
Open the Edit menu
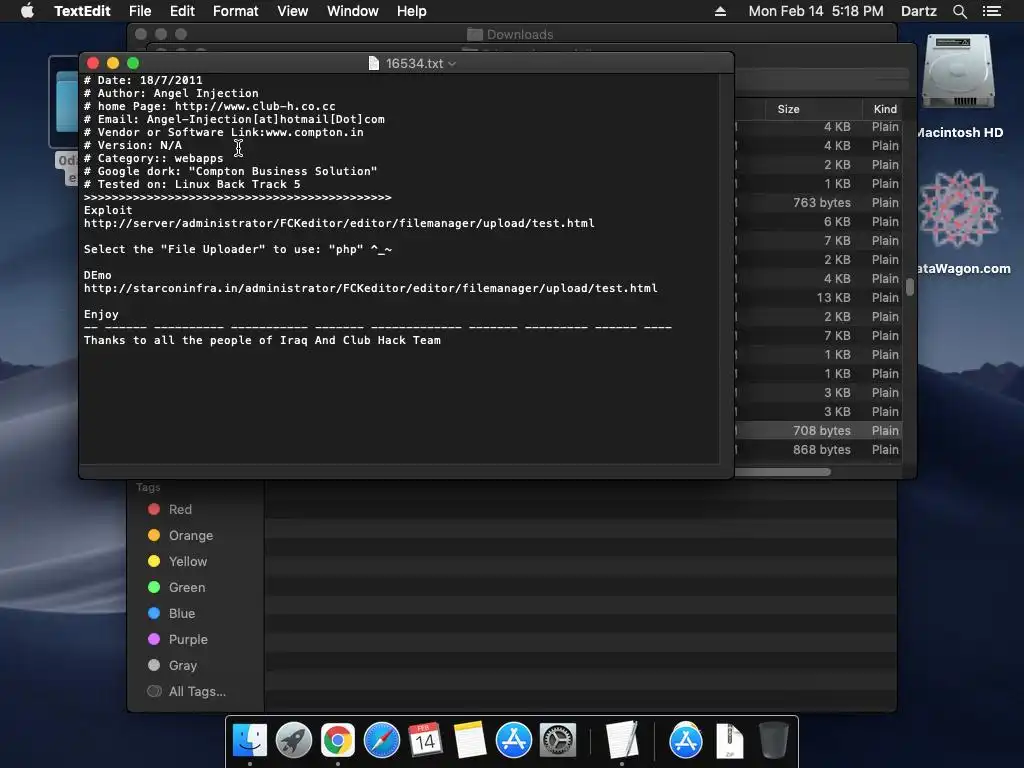182,11
